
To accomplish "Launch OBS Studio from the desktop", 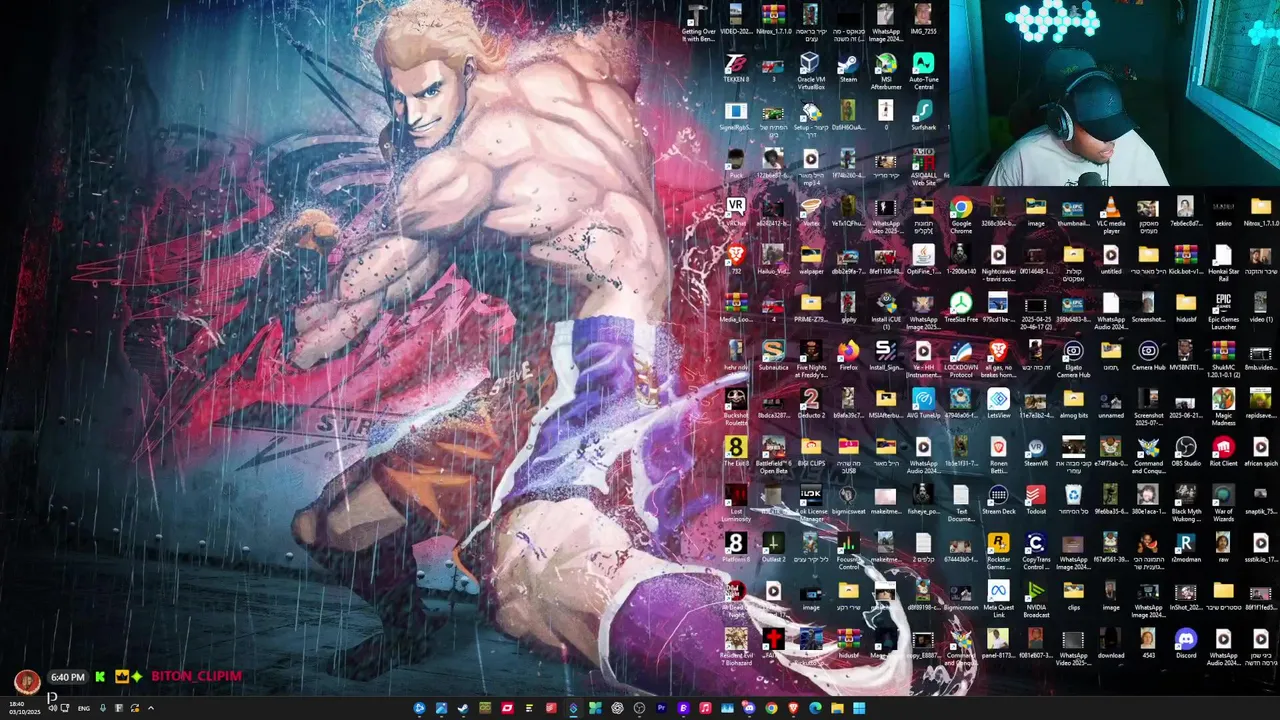I will click(x=1186, y=452).
